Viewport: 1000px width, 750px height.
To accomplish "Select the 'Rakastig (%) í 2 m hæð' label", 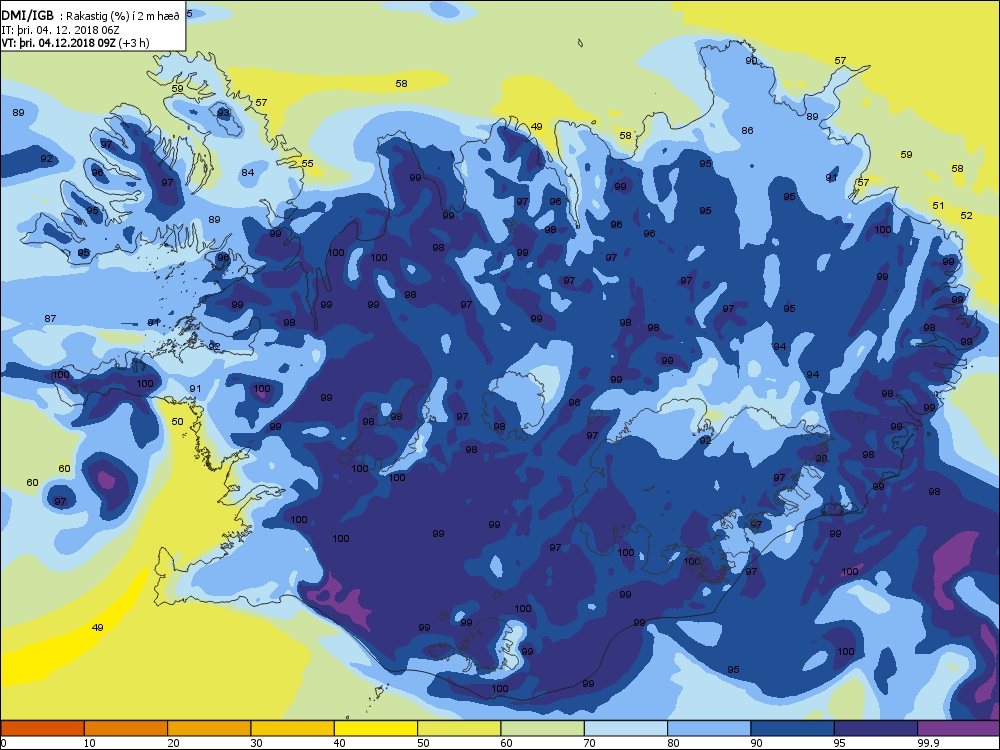I will 123,16.
